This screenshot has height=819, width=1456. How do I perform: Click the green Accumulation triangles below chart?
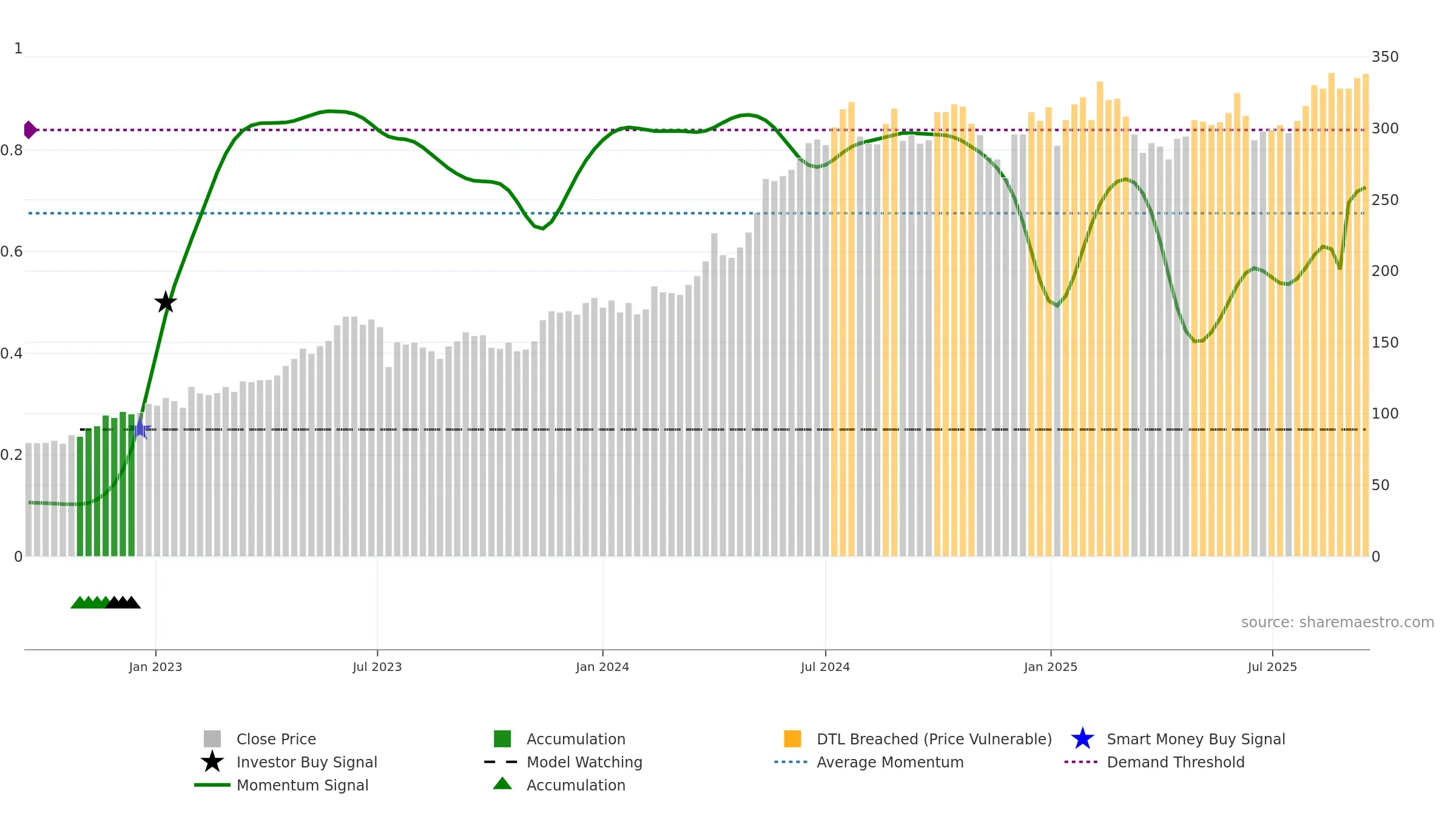click(x=90, y=602)
